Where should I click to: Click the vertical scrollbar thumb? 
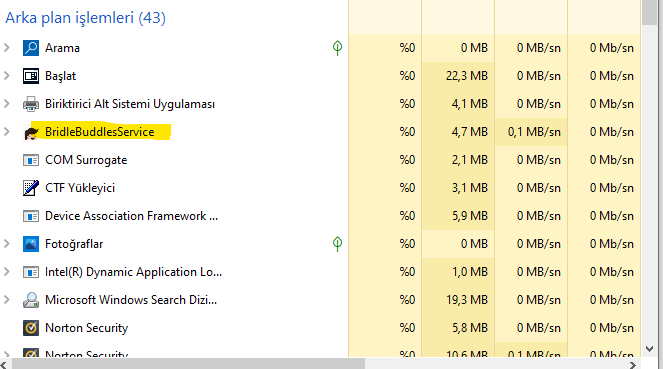point(649,12)
